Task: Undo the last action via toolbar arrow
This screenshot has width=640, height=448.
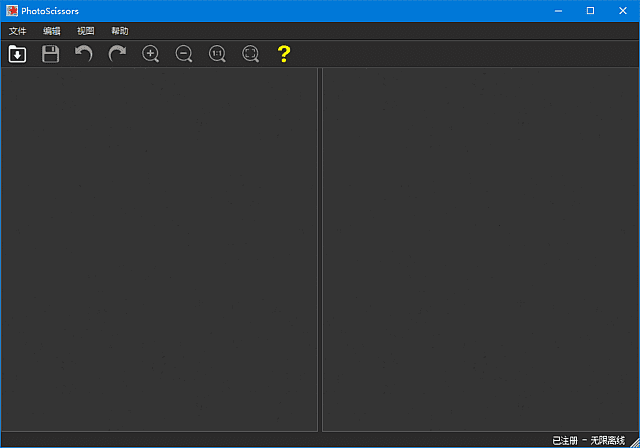Action: pyautogui.click(x=84, y=54)
